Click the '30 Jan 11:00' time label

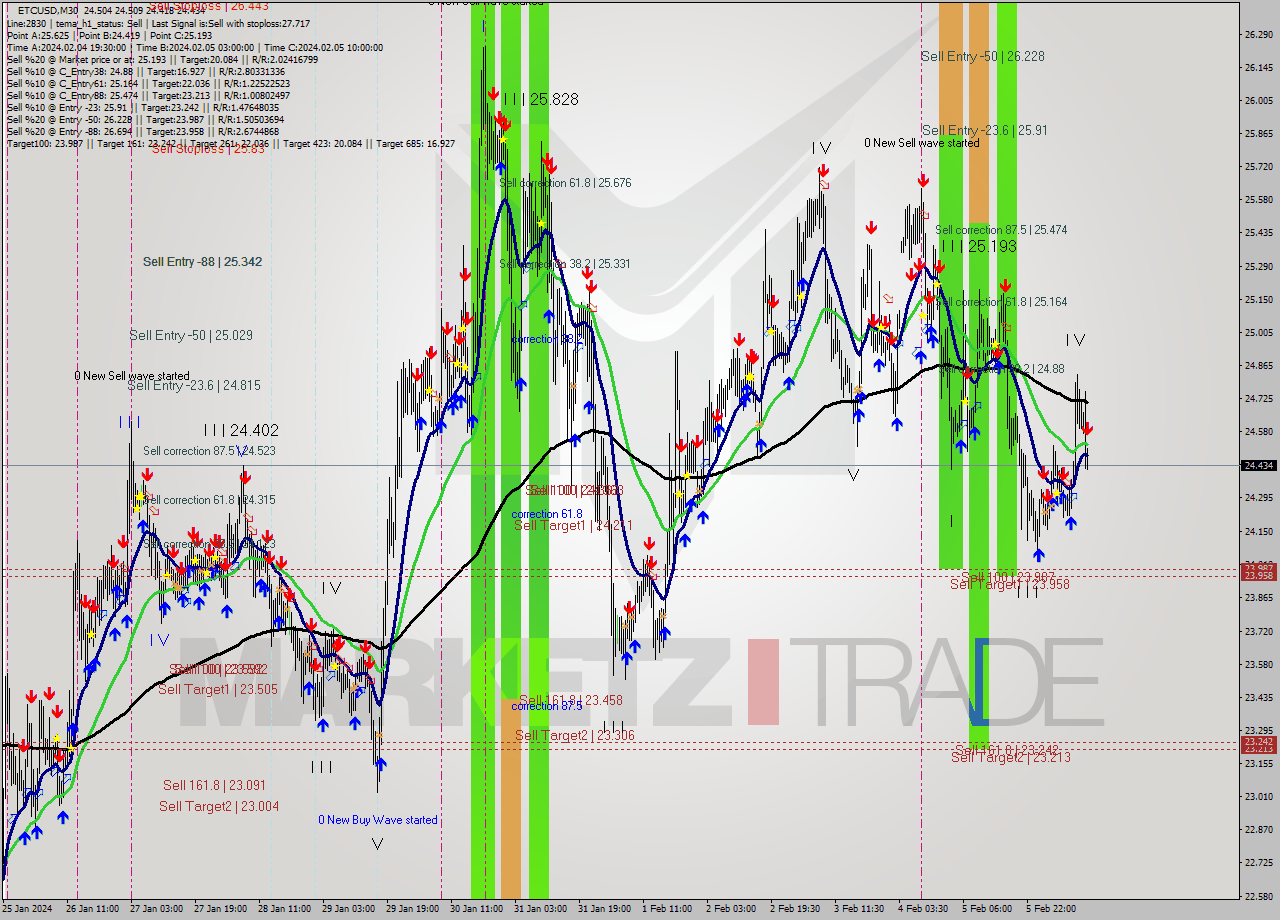(x=476, y=909)
